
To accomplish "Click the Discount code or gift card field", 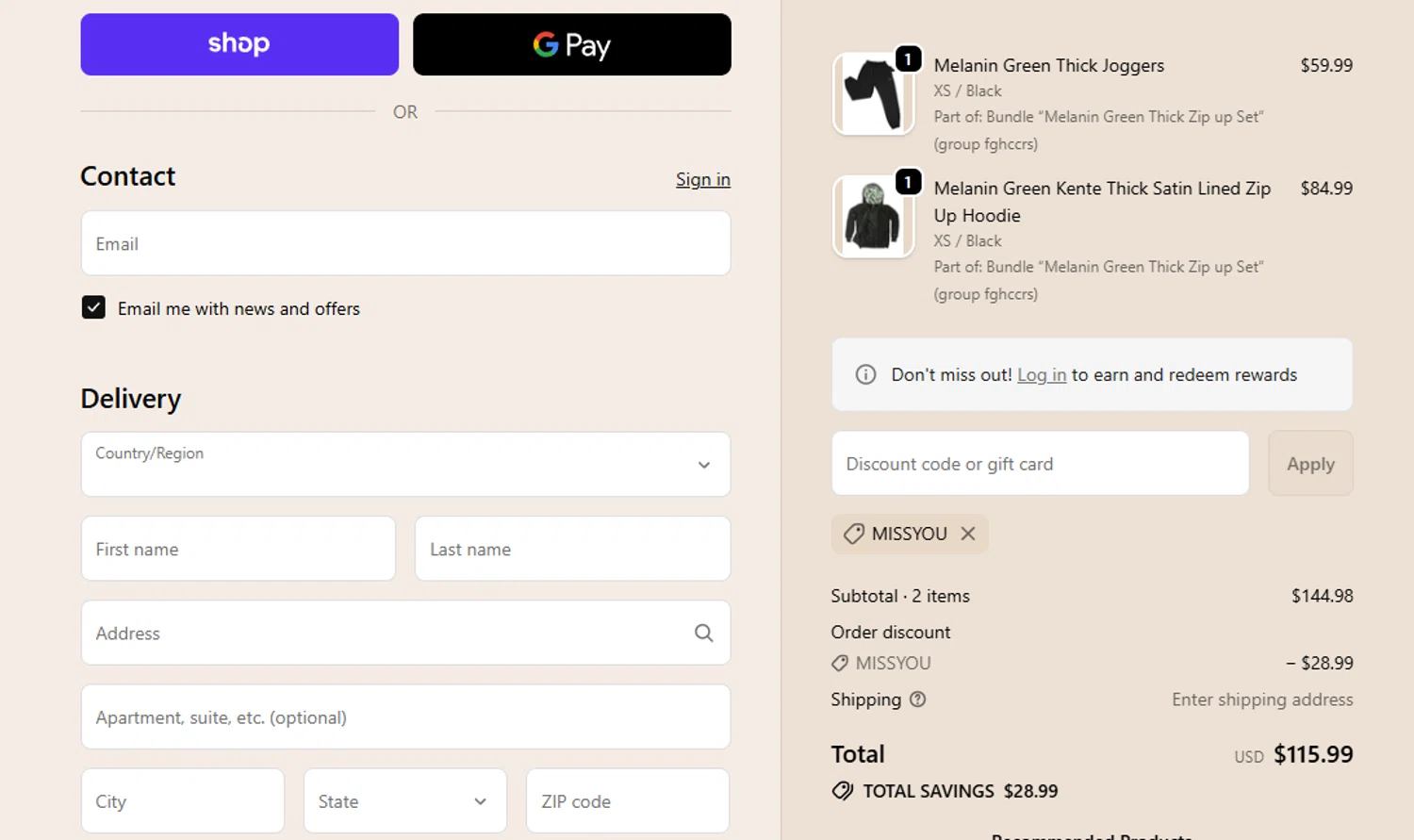I will (x=1040, y=463).
